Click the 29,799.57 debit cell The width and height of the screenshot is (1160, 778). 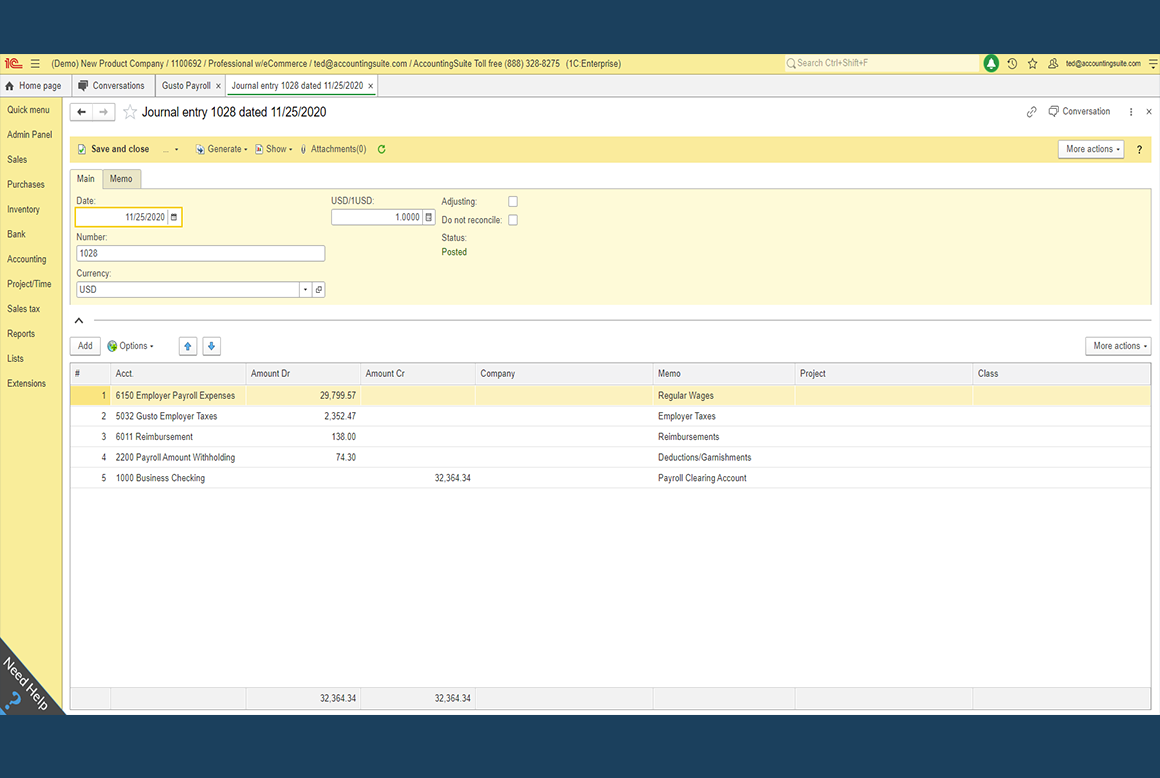(x=303, y=396)
